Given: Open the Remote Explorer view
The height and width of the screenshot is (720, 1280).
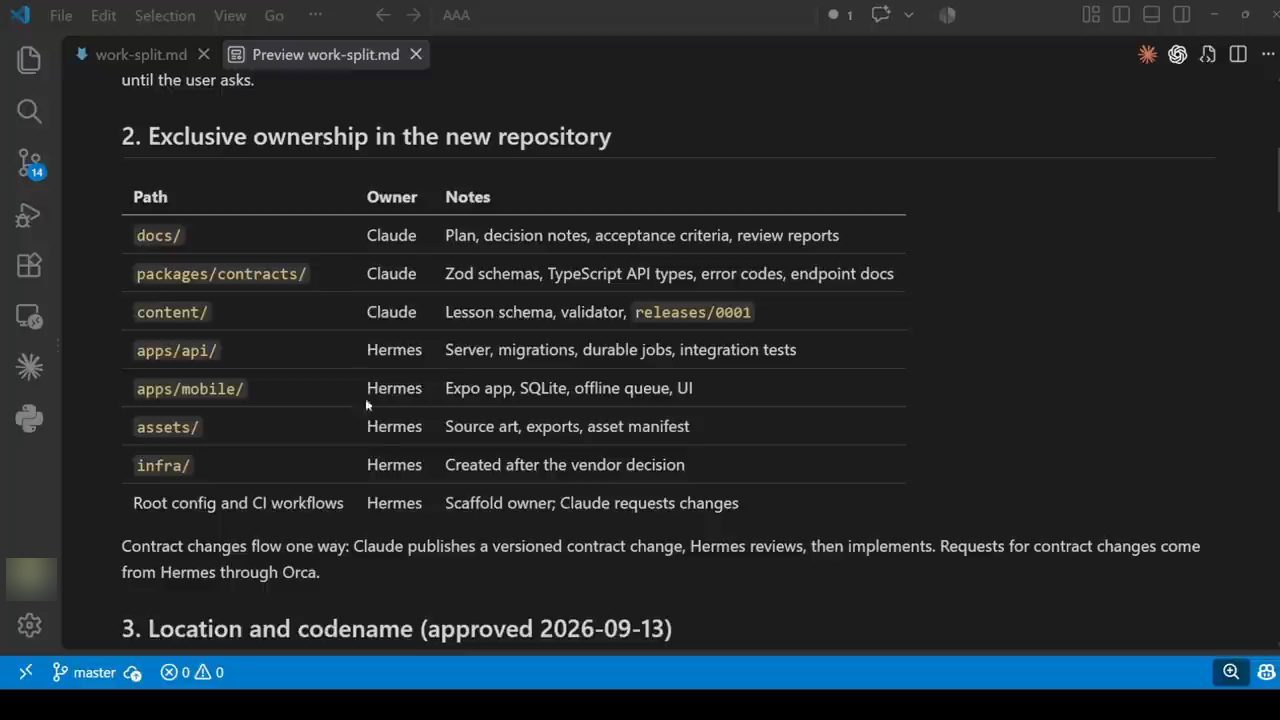Looking at the screenshot, I should tap(29, 317).
